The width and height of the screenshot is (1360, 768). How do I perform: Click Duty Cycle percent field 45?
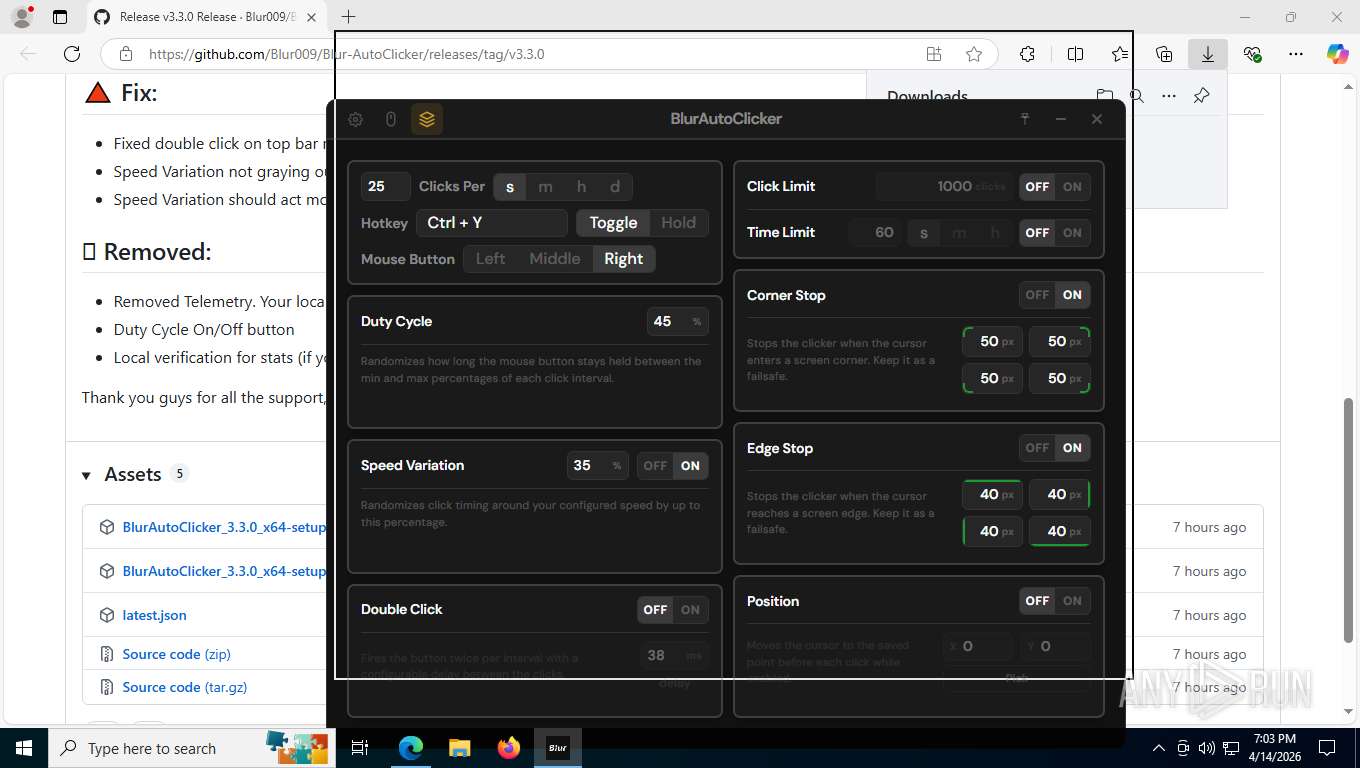pos(678,322)
